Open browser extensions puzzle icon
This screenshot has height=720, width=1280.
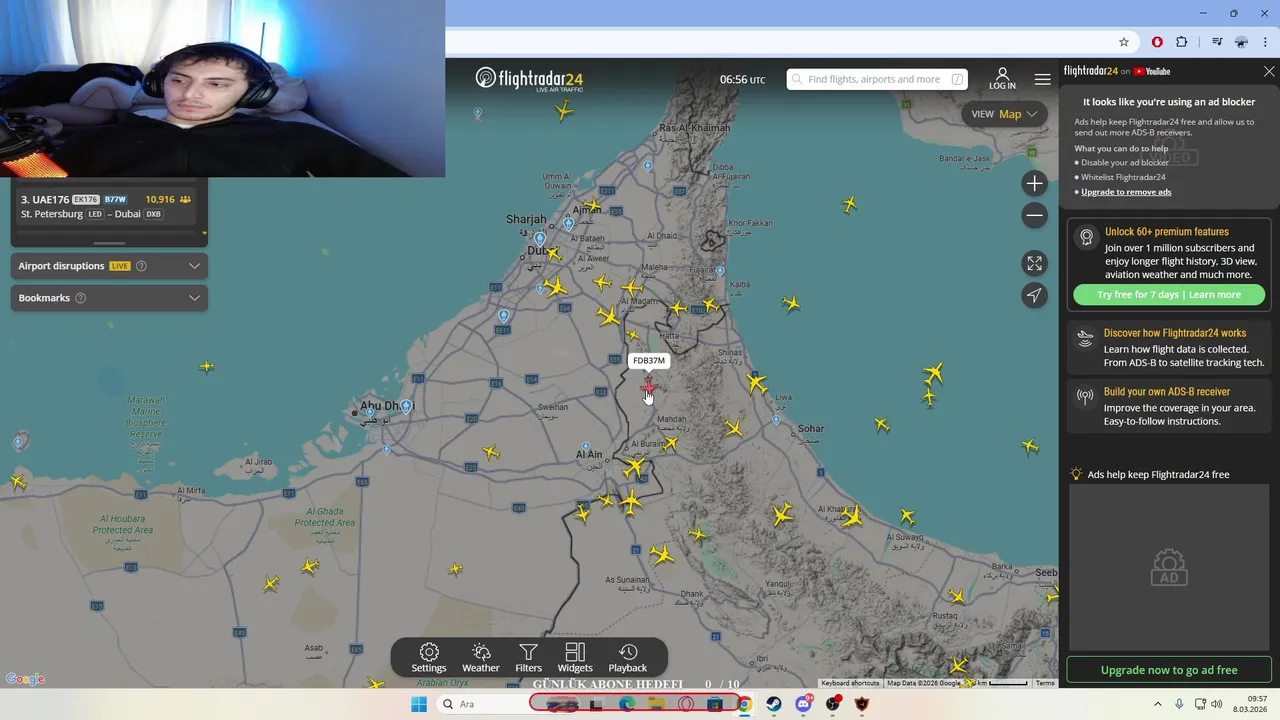1182,42
